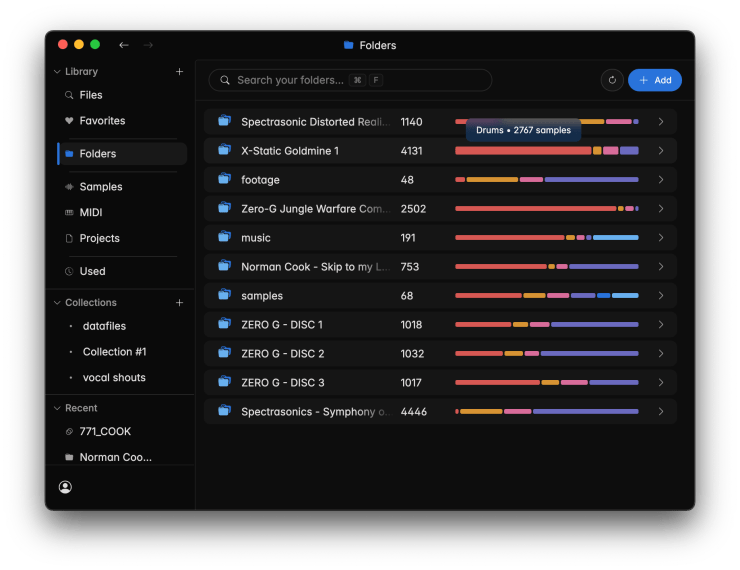Click the Zero-G Jungle Warfare folder name
This screenshot has height=570, width=740.
315,209
